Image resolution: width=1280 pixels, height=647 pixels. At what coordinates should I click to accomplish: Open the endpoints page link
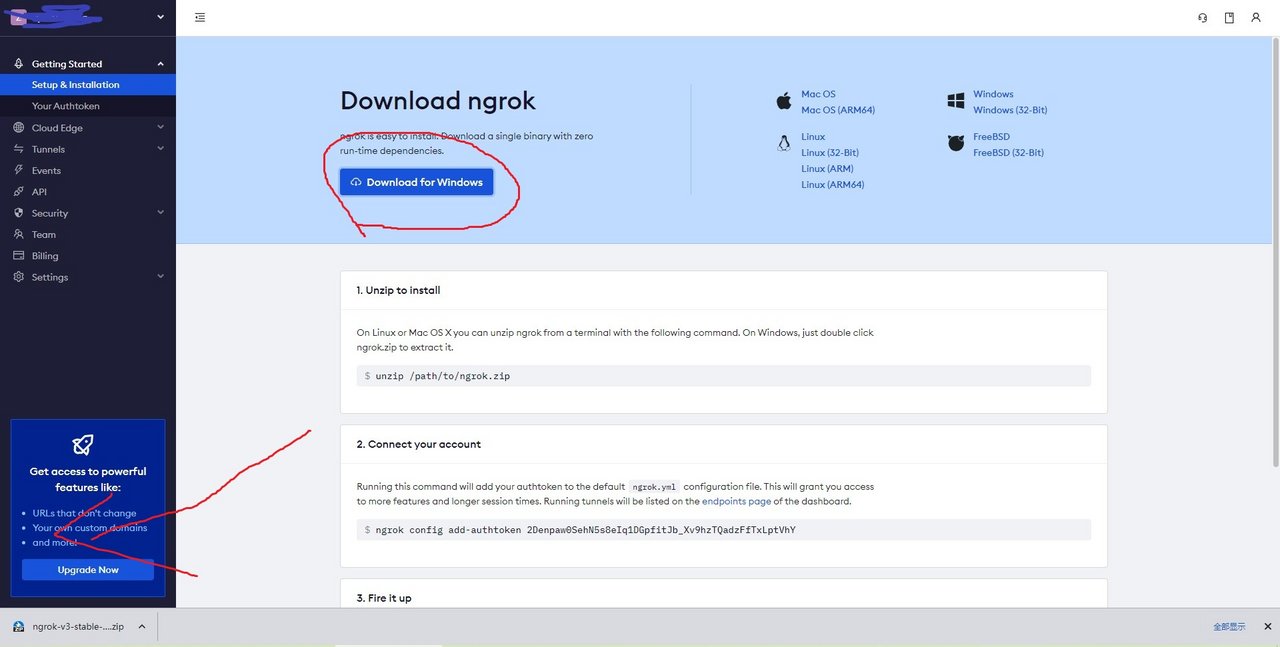pyautogui.click(x=737, y=501)
